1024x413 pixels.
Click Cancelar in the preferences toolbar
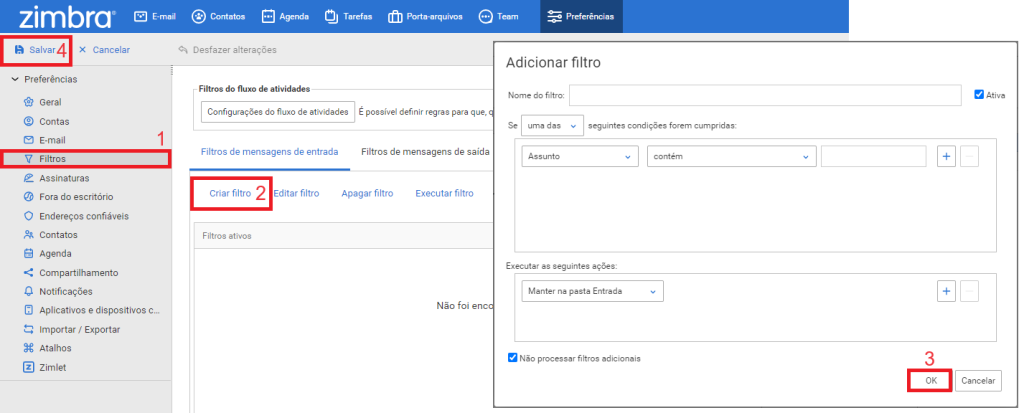click(x=104, y=50)
